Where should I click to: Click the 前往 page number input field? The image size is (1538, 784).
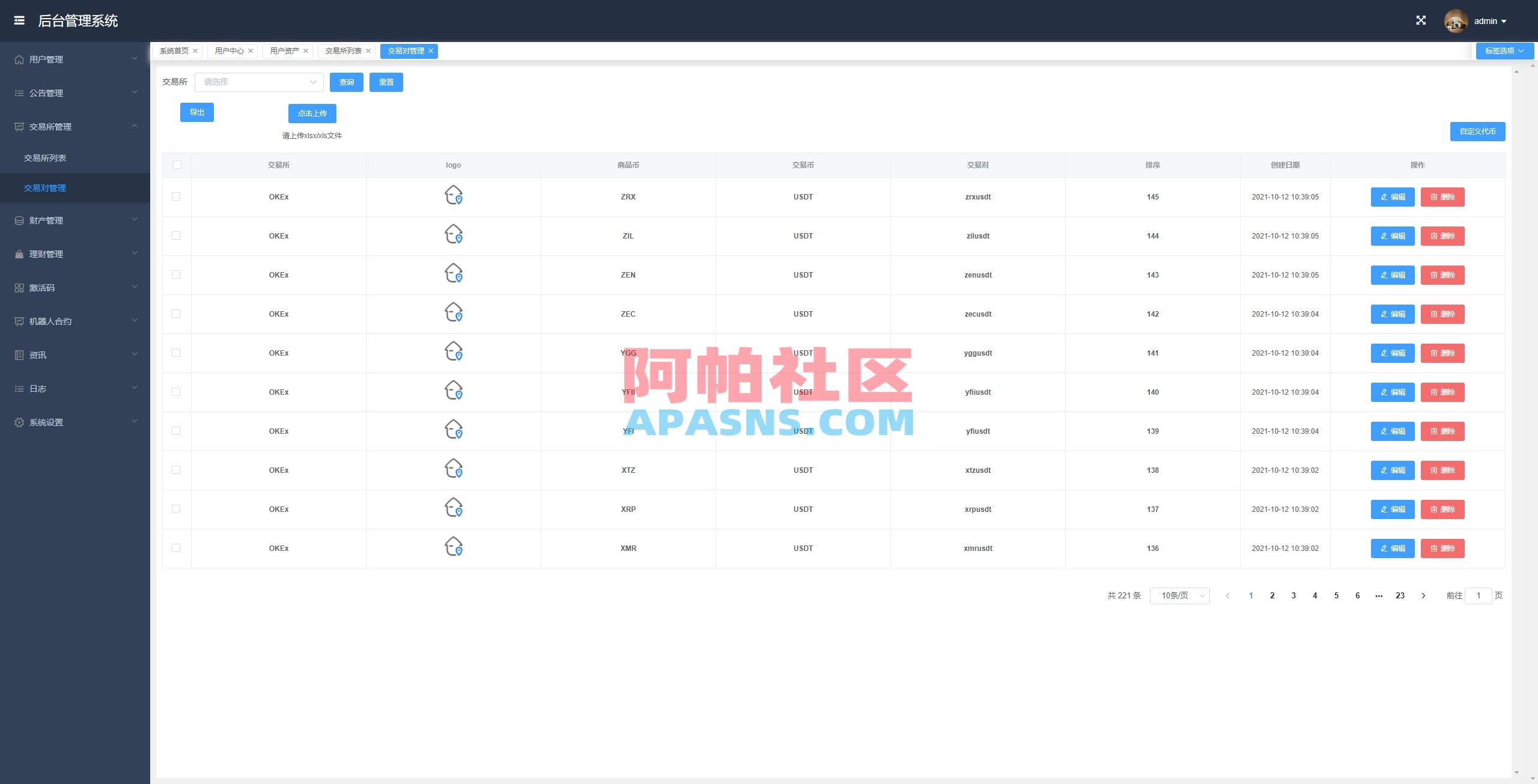click(x=1479, y=595)
